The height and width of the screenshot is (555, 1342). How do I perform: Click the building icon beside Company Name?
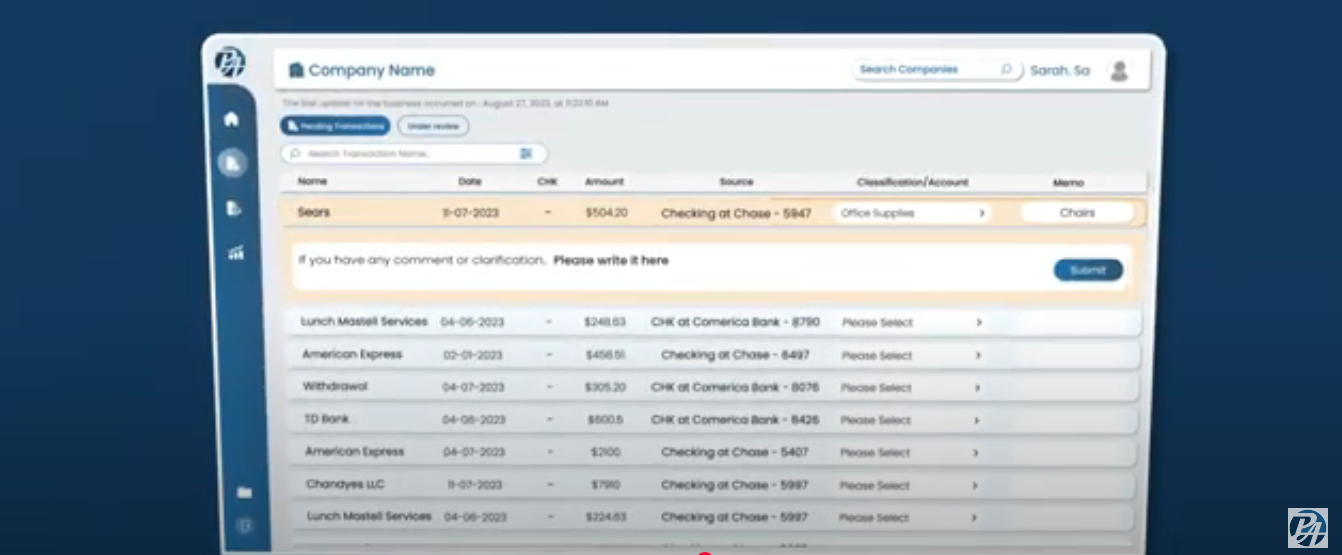tap(296, 71)
